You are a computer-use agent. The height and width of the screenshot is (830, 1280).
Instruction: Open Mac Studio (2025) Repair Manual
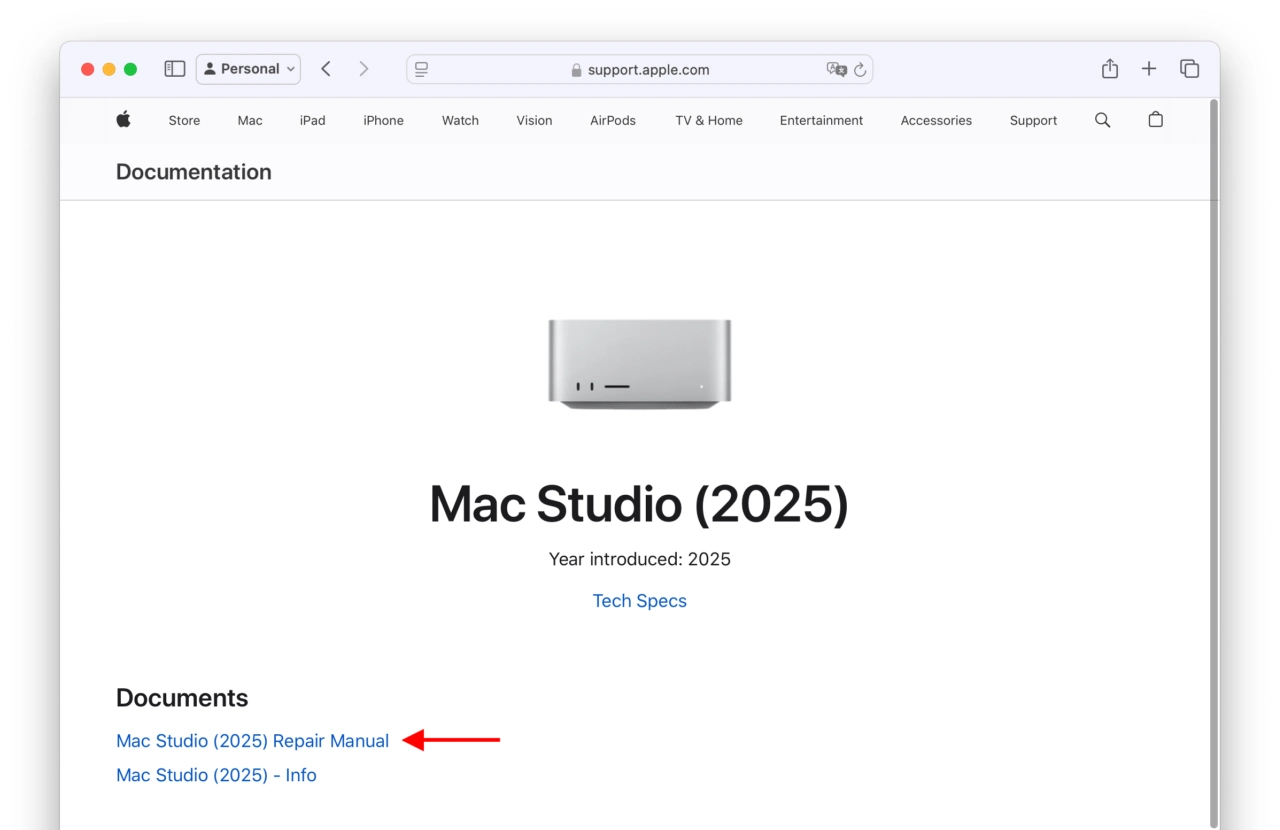pyautogui.click(x=253, y=741)
